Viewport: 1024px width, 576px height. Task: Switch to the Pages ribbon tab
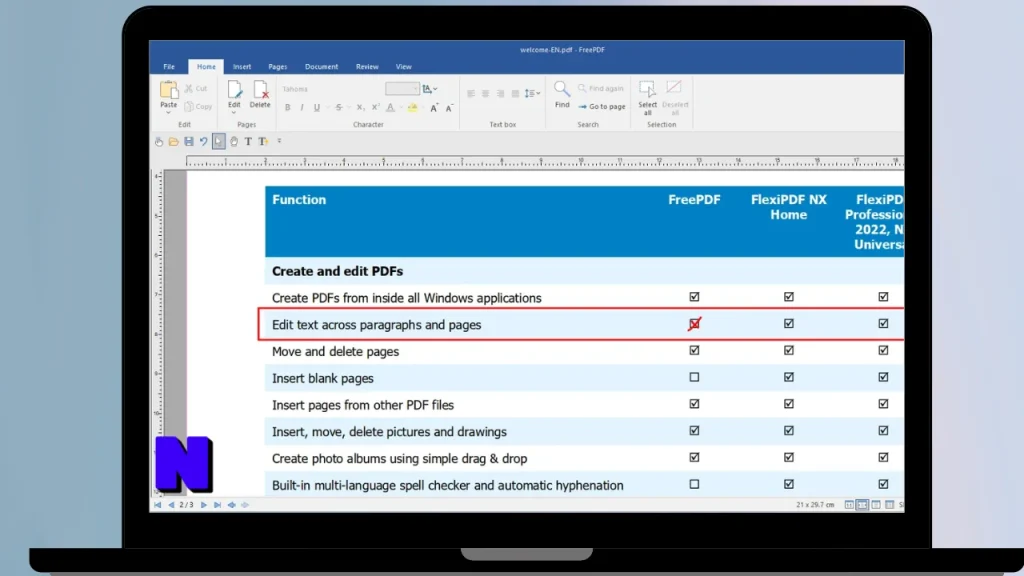click(x=278, y=67)
